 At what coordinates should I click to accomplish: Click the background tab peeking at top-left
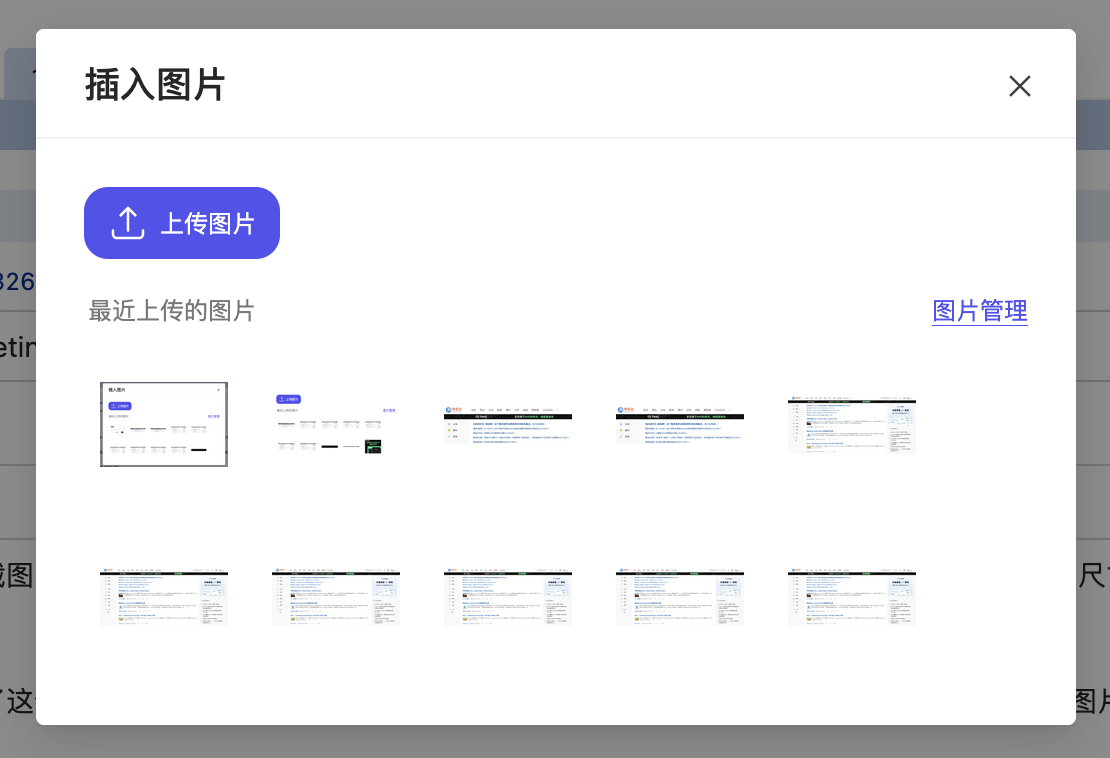(18, 70)
